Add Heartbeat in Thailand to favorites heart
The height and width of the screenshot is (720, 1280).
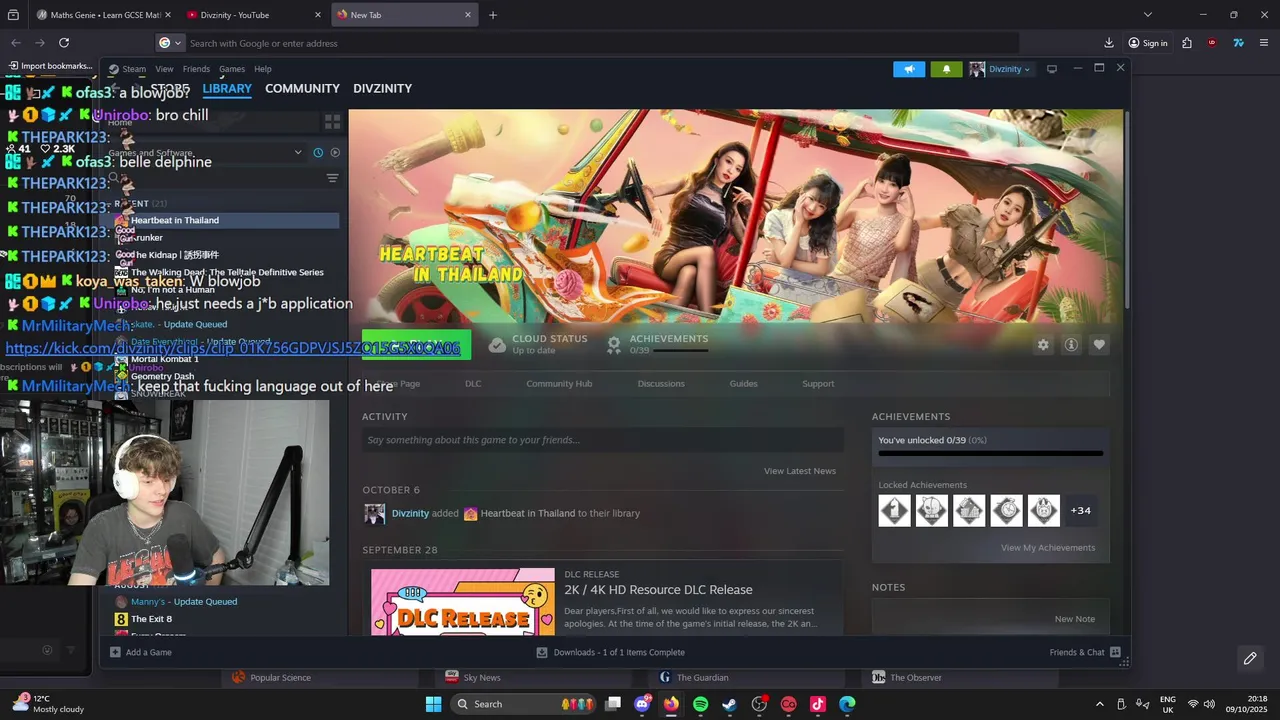tap(1099, 344)
